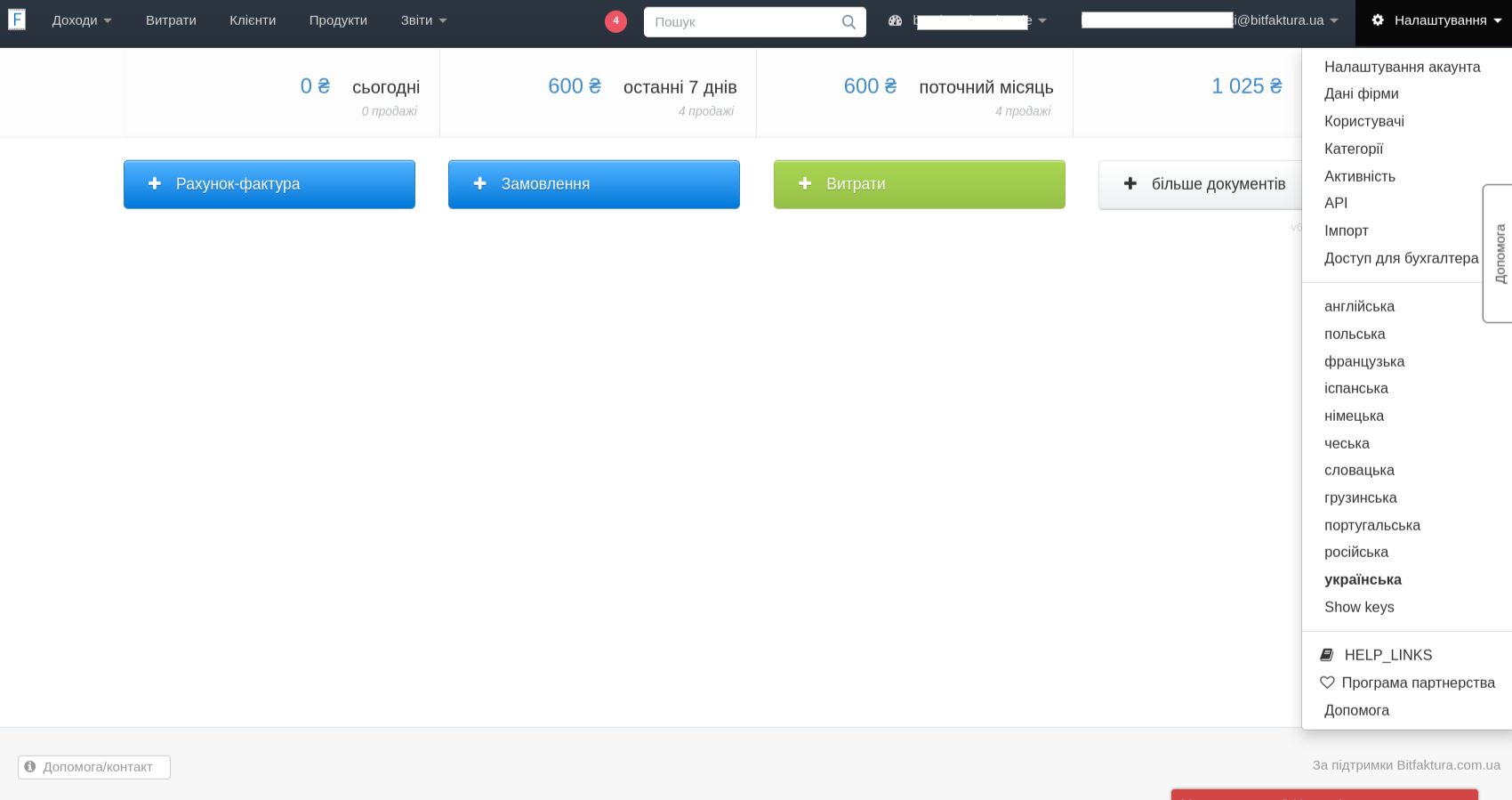1512x800 pixels.
Task: Open the vertical Допомога side tab
Action: (1500, 254)
